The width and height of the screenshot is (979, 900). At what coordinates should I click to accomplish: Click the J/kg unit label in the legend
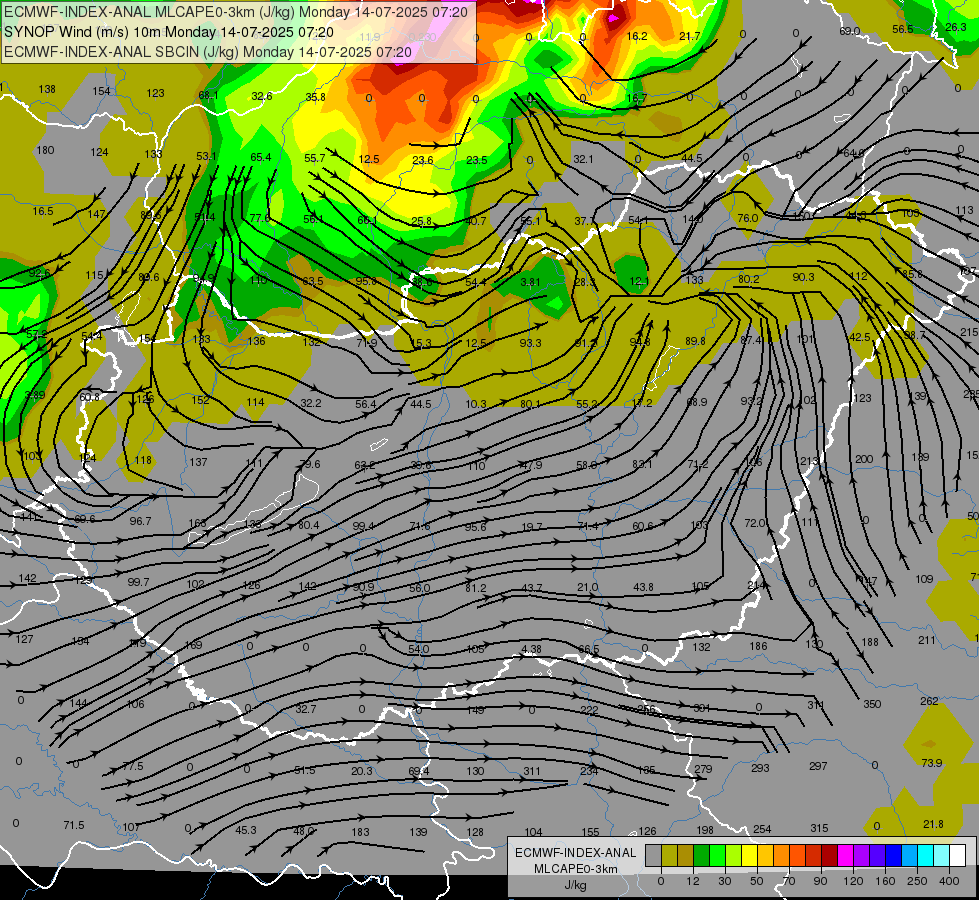576,885
